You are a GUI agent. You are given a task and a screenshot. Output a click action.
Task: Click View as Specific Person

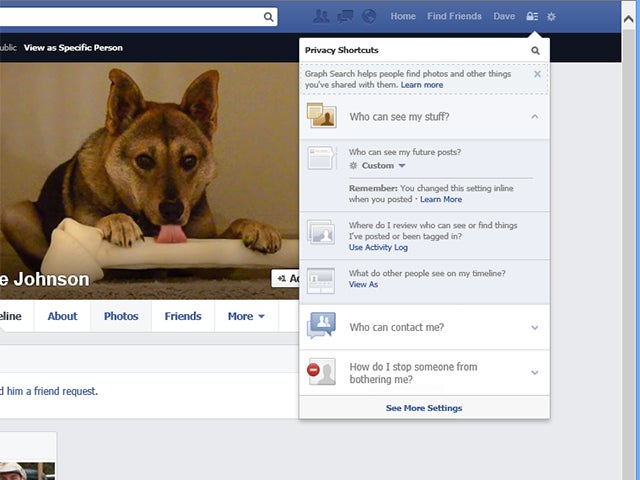[73, 48]
